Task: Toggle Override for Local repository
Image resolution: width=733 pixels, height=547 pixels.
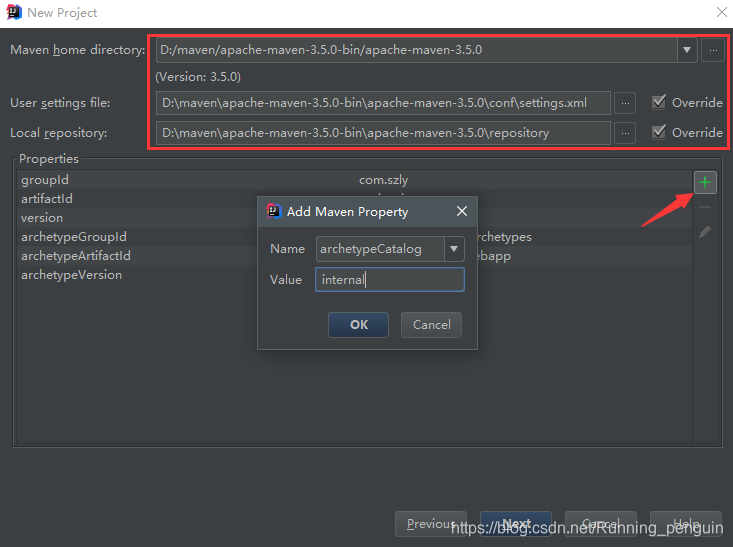Action: pyautogui.click(x=659, y=132)
